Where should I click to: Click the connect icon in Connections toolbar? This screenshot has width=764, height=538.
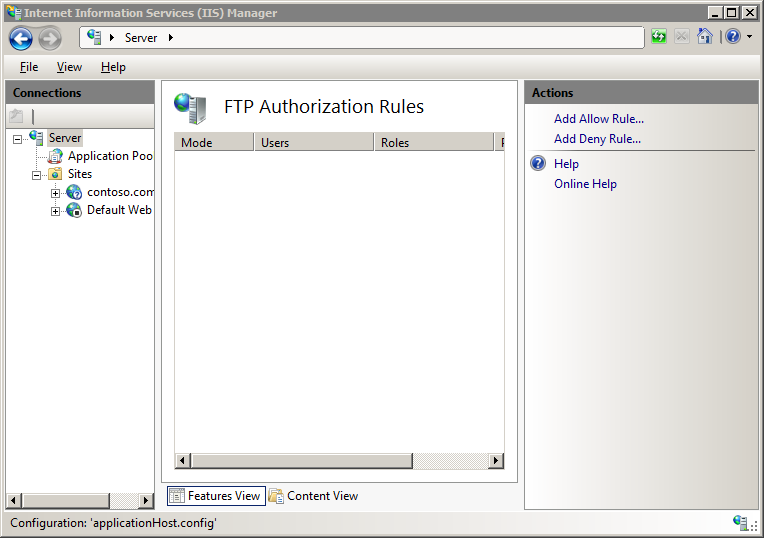coord(16,116)
